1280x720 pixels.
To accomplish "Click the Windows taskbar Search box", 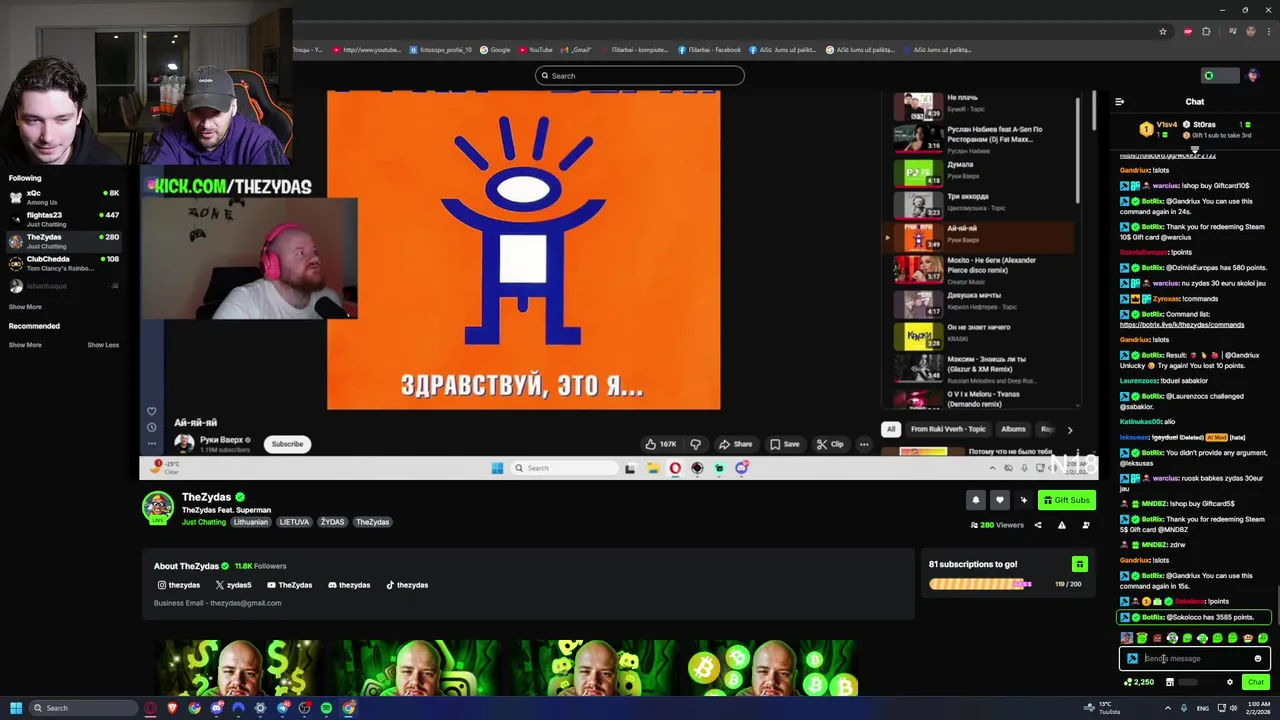I will (82, 708).
